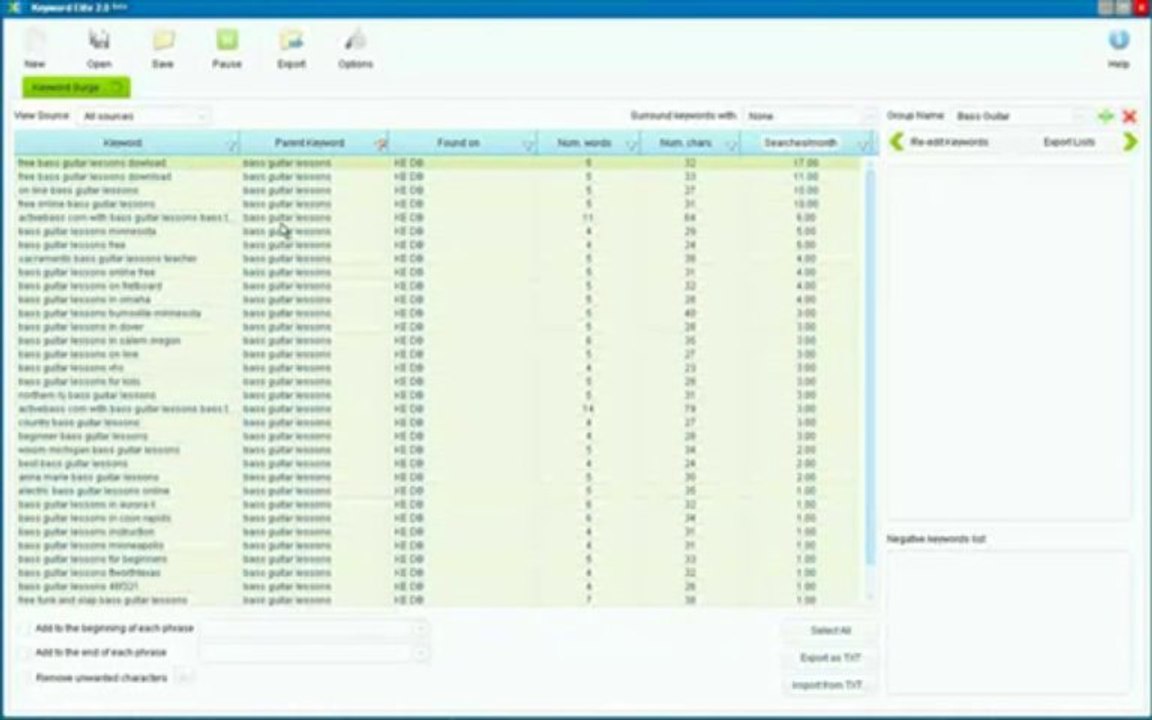Open the View Source dropdown
Screen dimensions: 1152x720
143,116
